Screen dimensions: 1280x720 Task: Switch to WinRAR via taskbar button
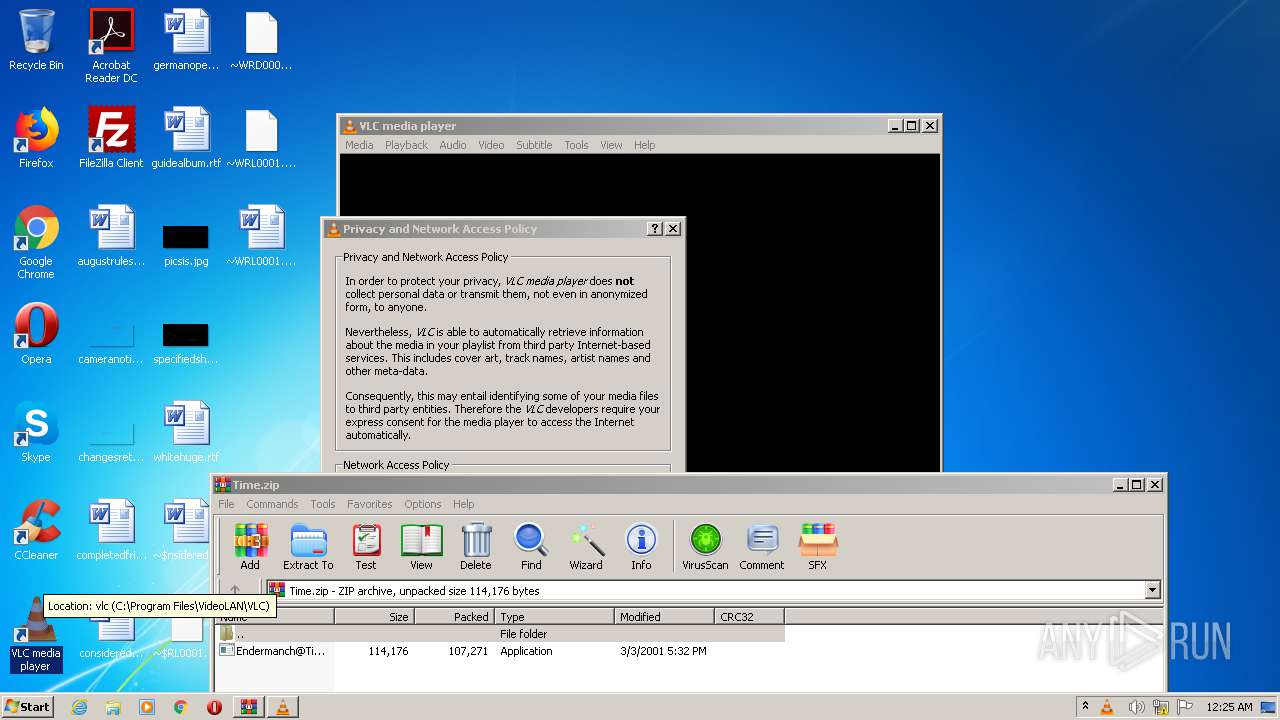coord(248,707)
